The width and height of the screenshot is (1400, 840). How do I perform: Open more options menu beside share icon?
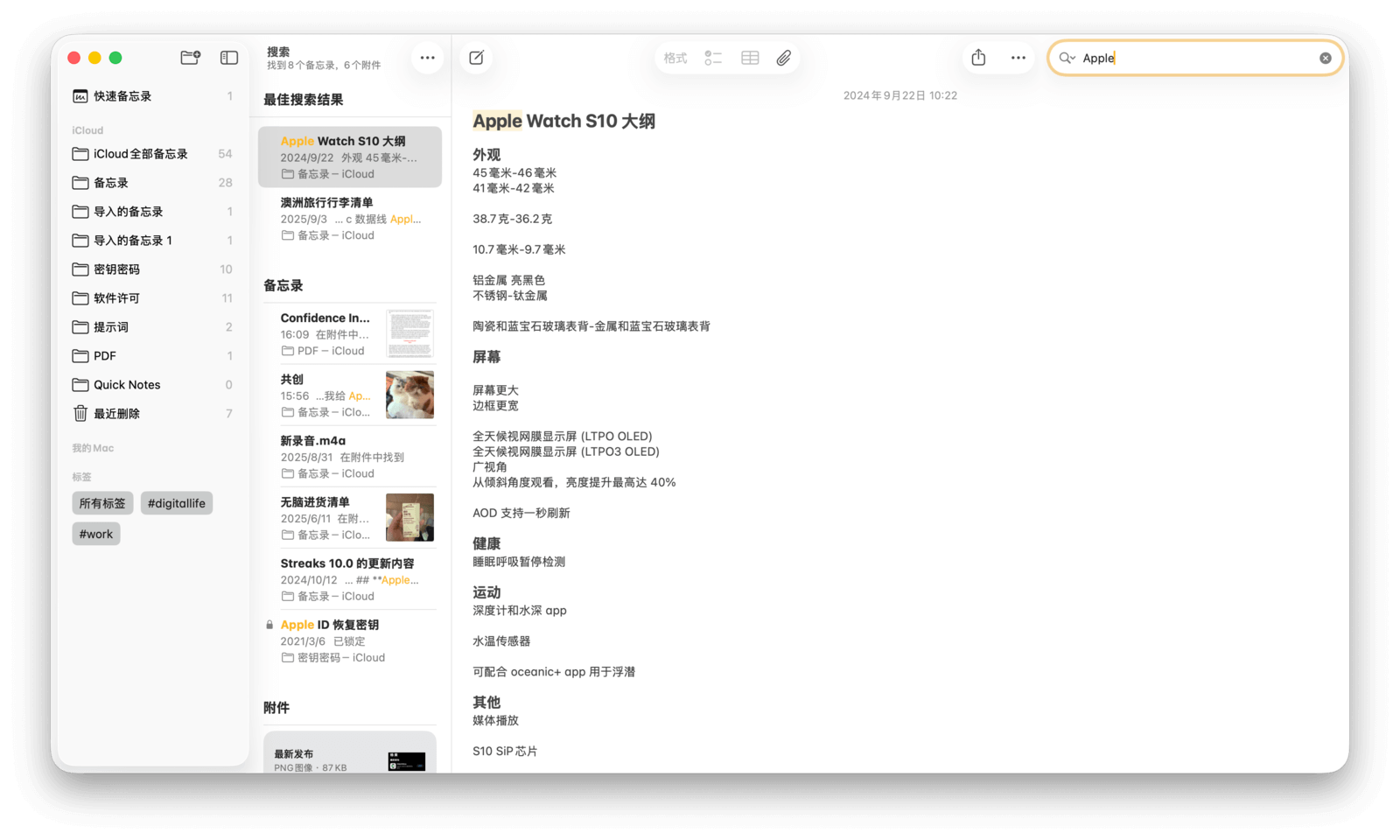[x=1018, y=58]
